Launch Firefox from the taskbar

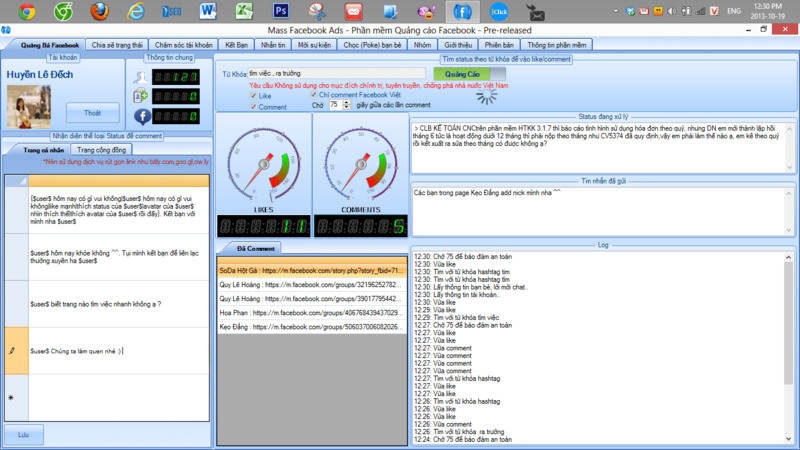coord(99,11)
